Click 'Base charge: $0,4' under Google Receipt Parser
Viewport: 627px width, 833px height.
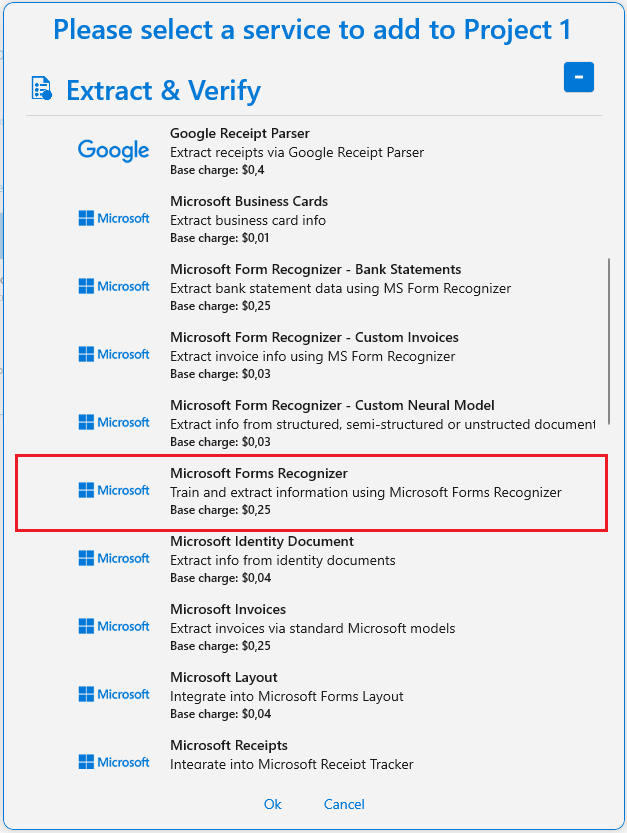[217, 170]
